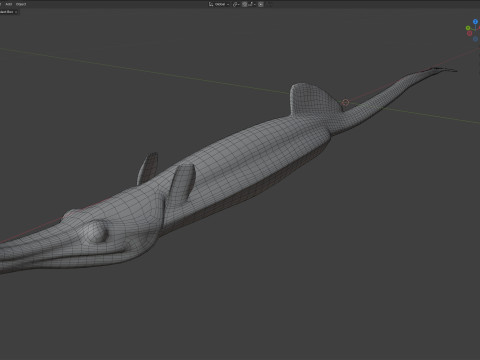Screen dimensions: 480x360
Task: Click the red negative X gizmo ball
Action: 469,33
